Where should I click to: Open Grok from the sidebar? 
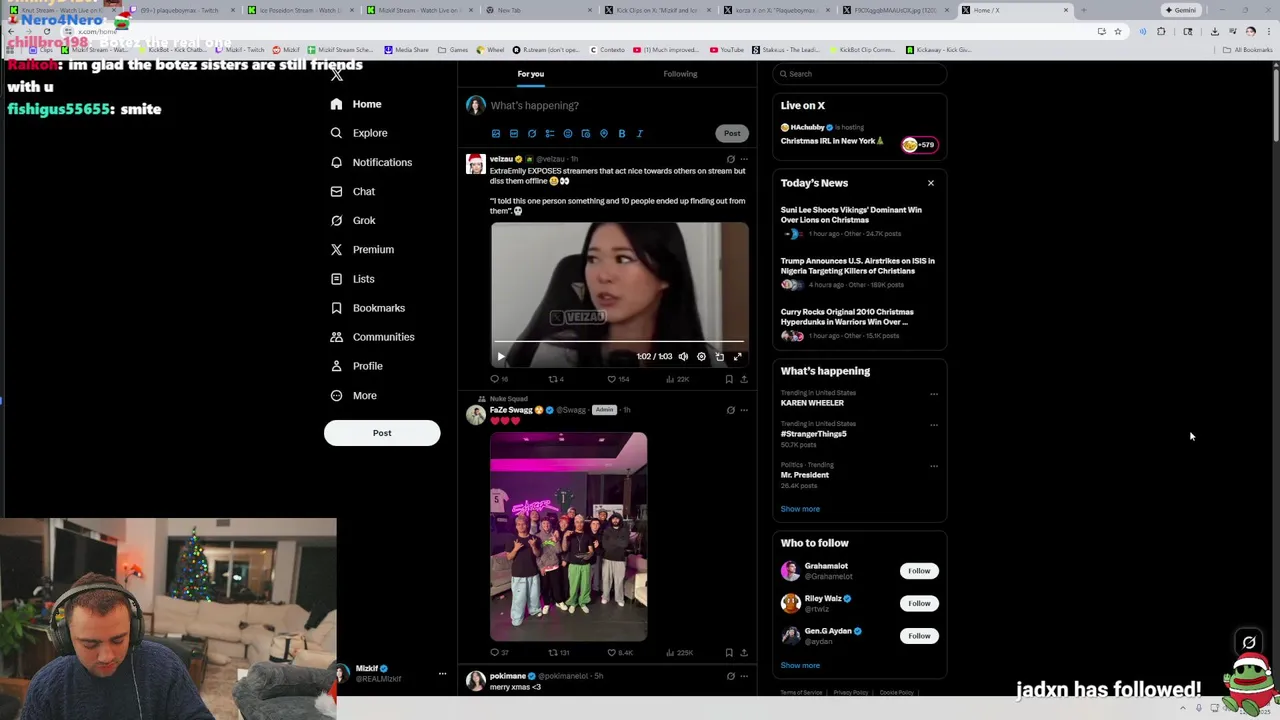[353, 220]
